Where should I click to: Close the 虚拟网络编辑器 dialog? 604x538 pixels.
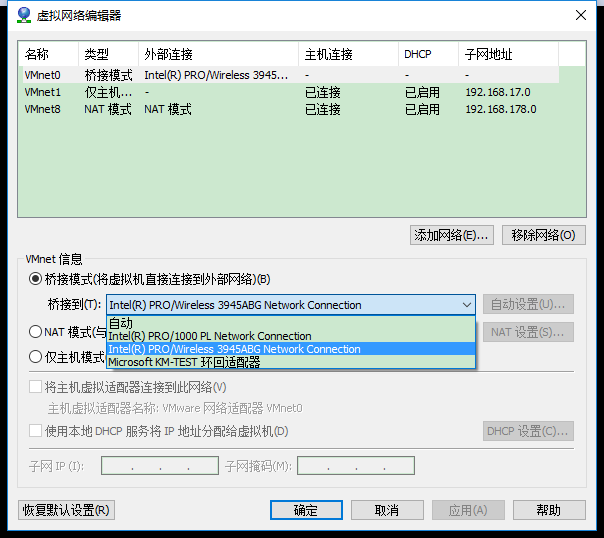click(581, 15)
